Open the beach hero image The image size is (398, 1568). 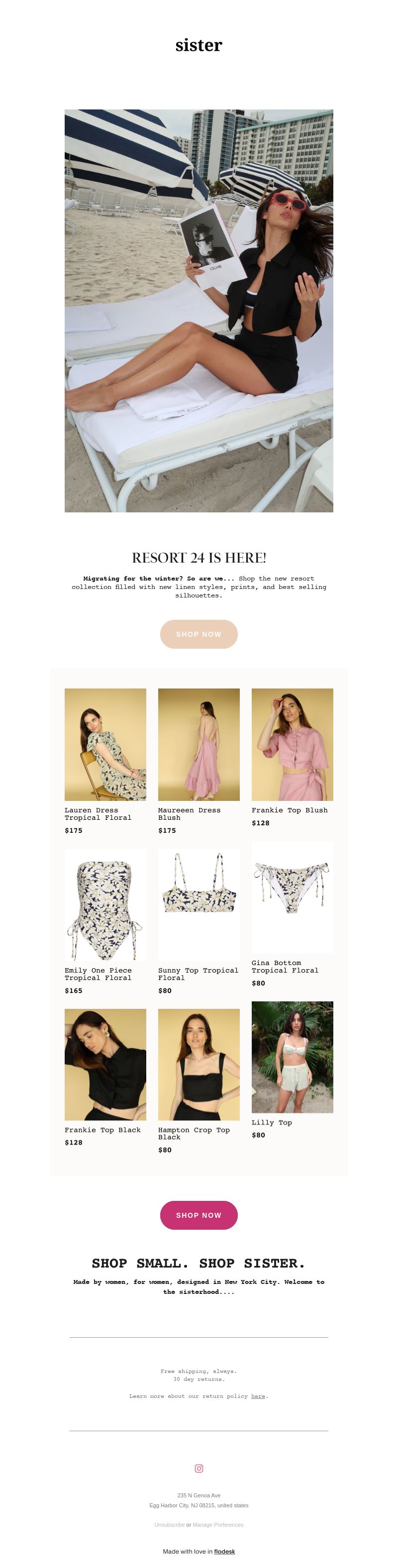coord(199,310)
